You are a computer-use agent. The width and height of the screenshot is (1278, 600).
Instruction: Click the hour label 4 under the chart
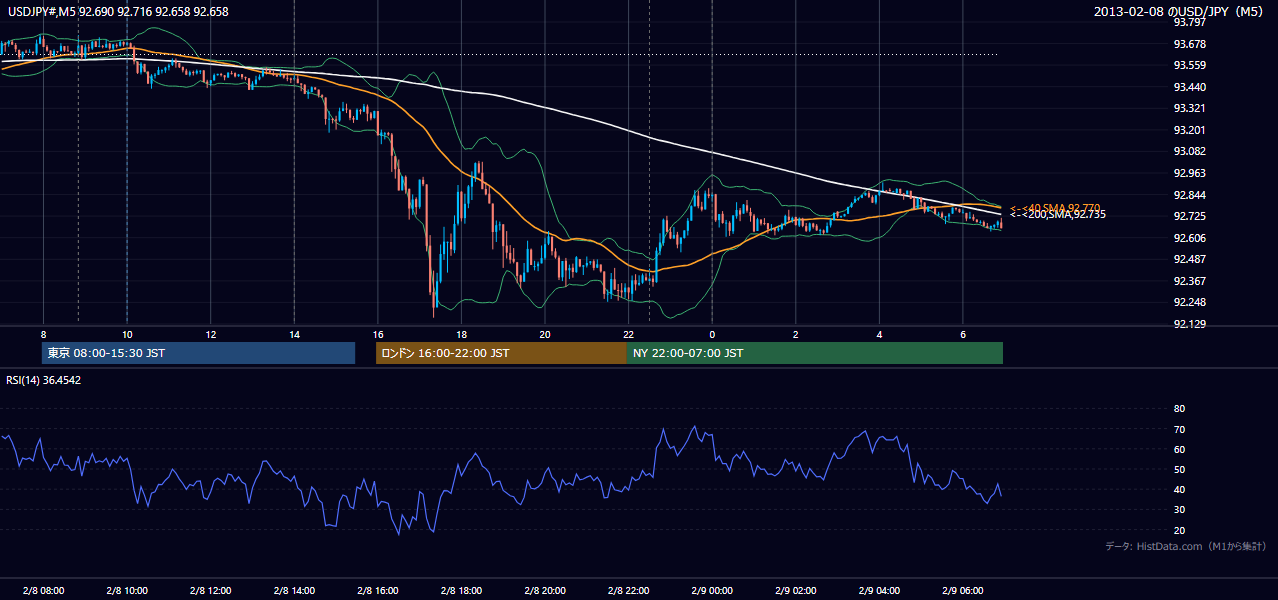pyautogui.click(x=879, y=334)
